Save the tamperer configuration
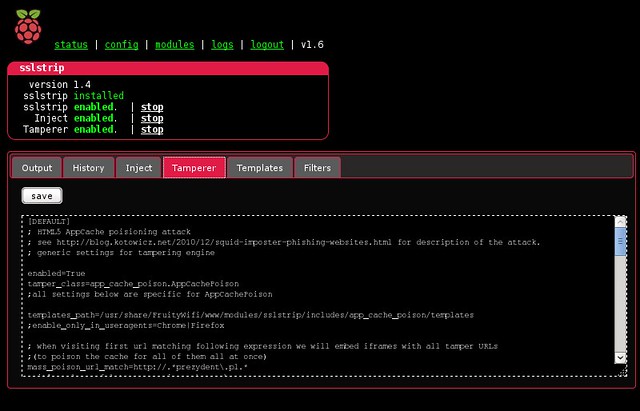 pos(42,196)
